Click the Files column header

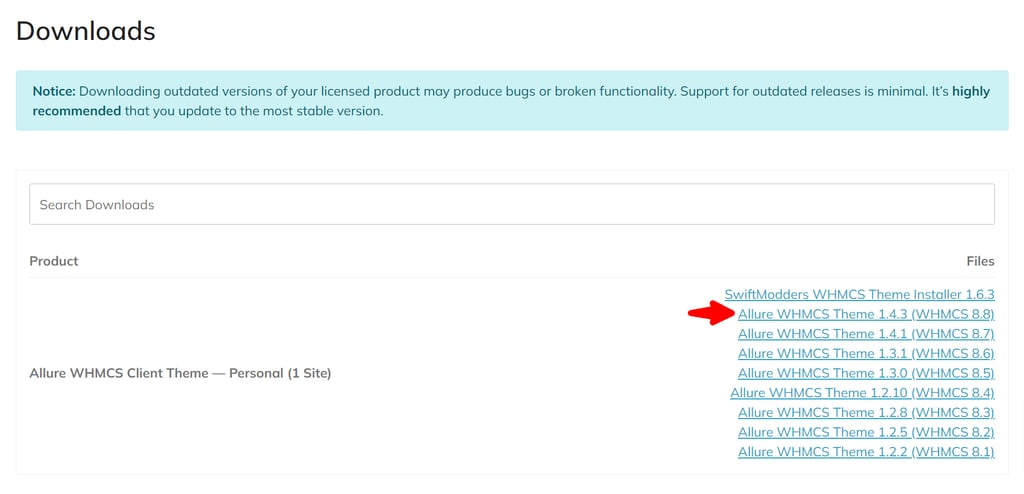tap(980, 261)
